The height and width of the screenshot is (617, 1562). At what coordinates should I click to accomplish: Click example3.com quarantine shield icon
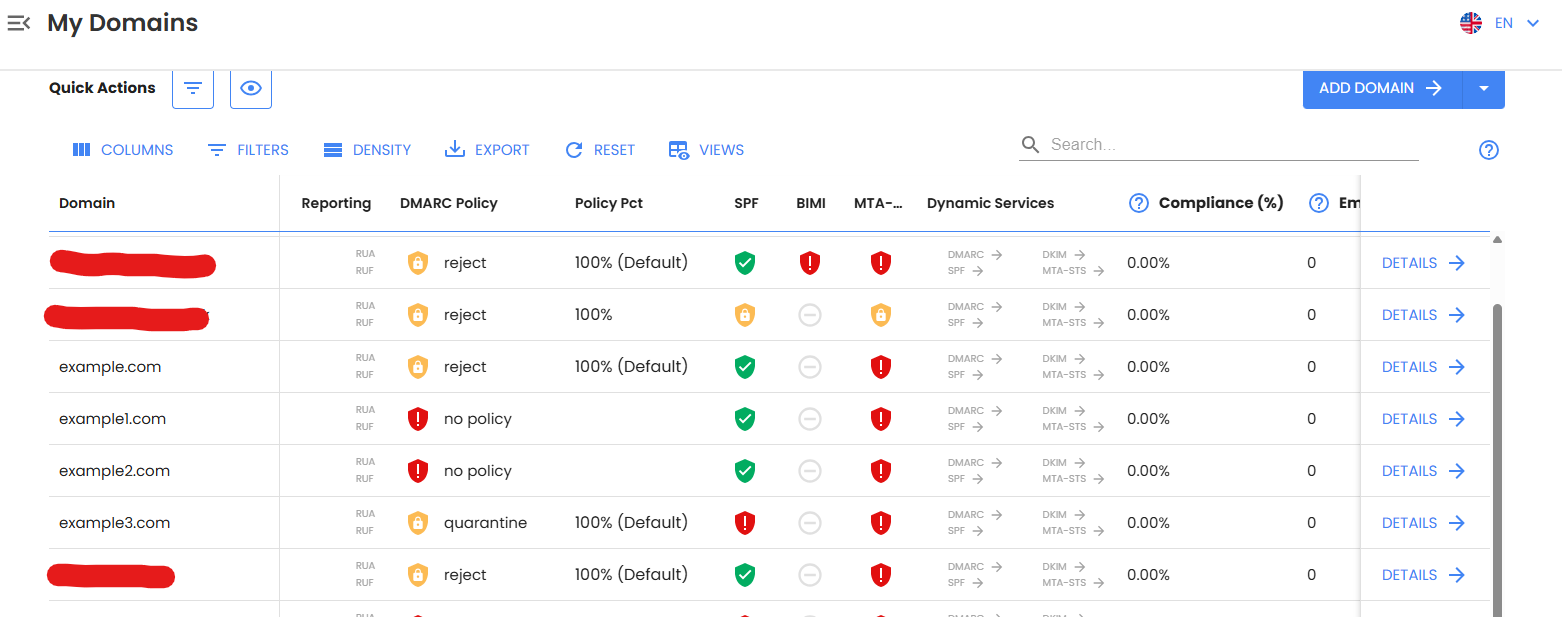418,523
